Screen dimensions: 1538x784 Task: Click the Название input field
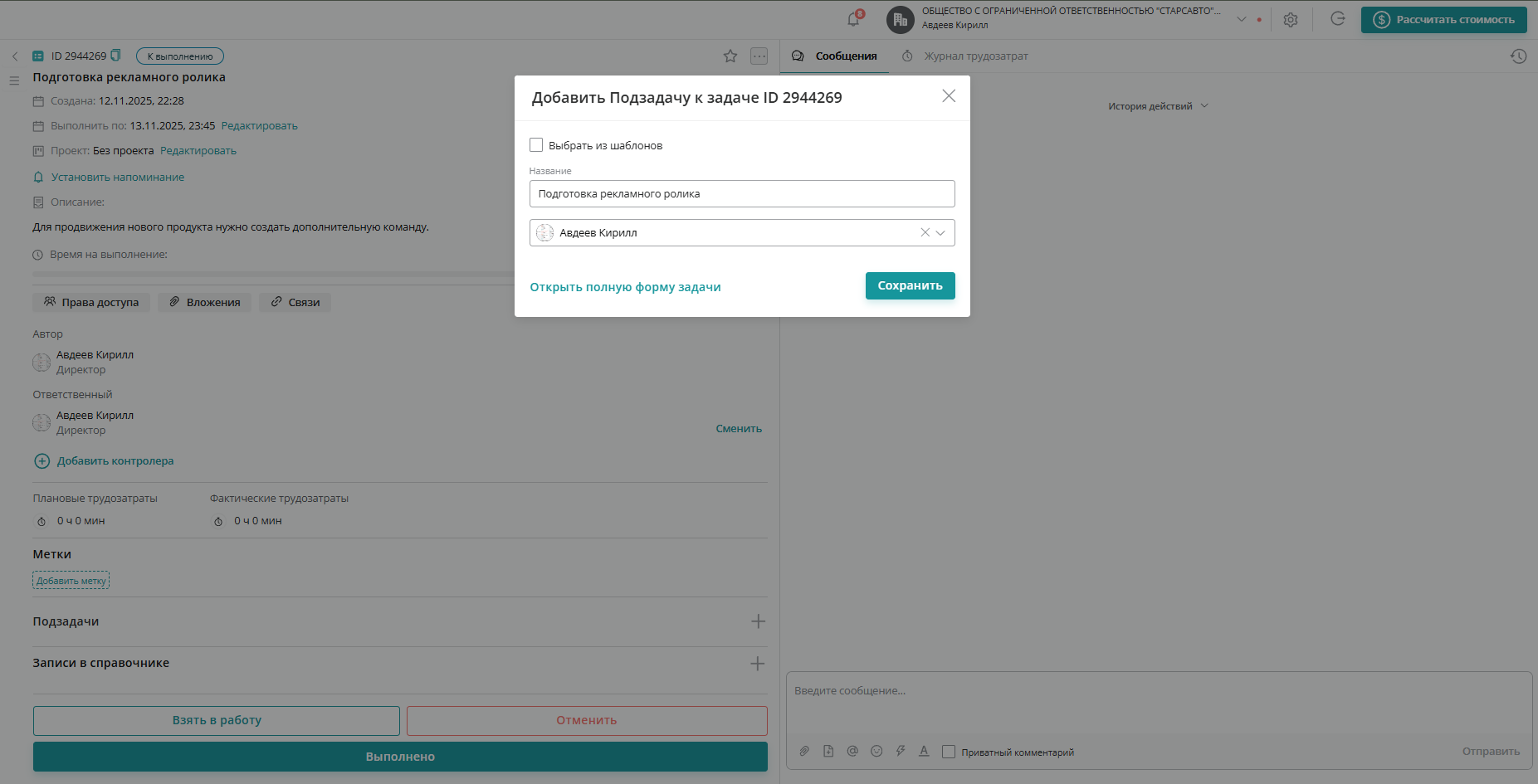coord(742,194)
